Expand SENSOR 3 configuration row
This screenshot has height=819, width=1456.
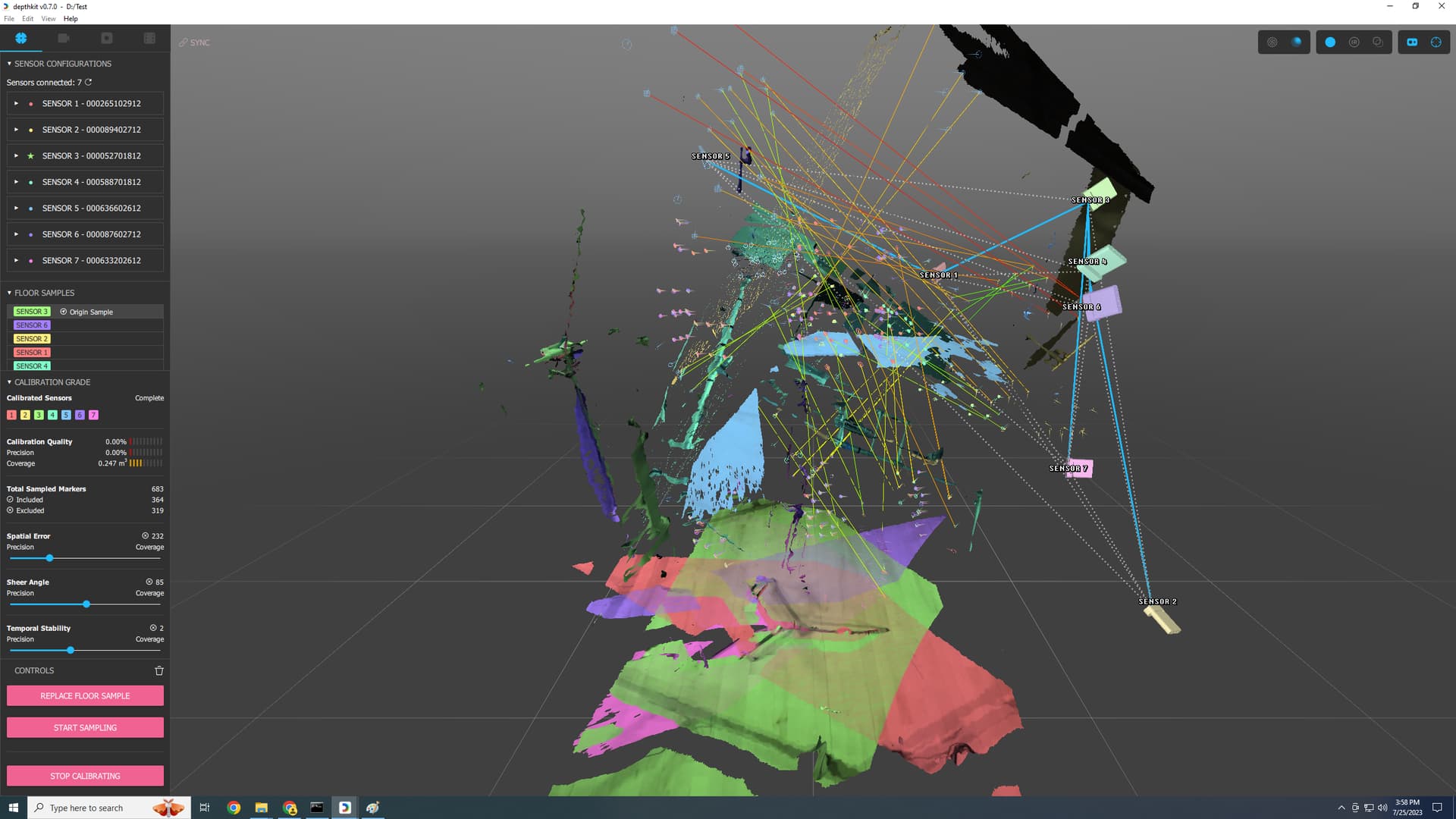(x=16, y=155)
